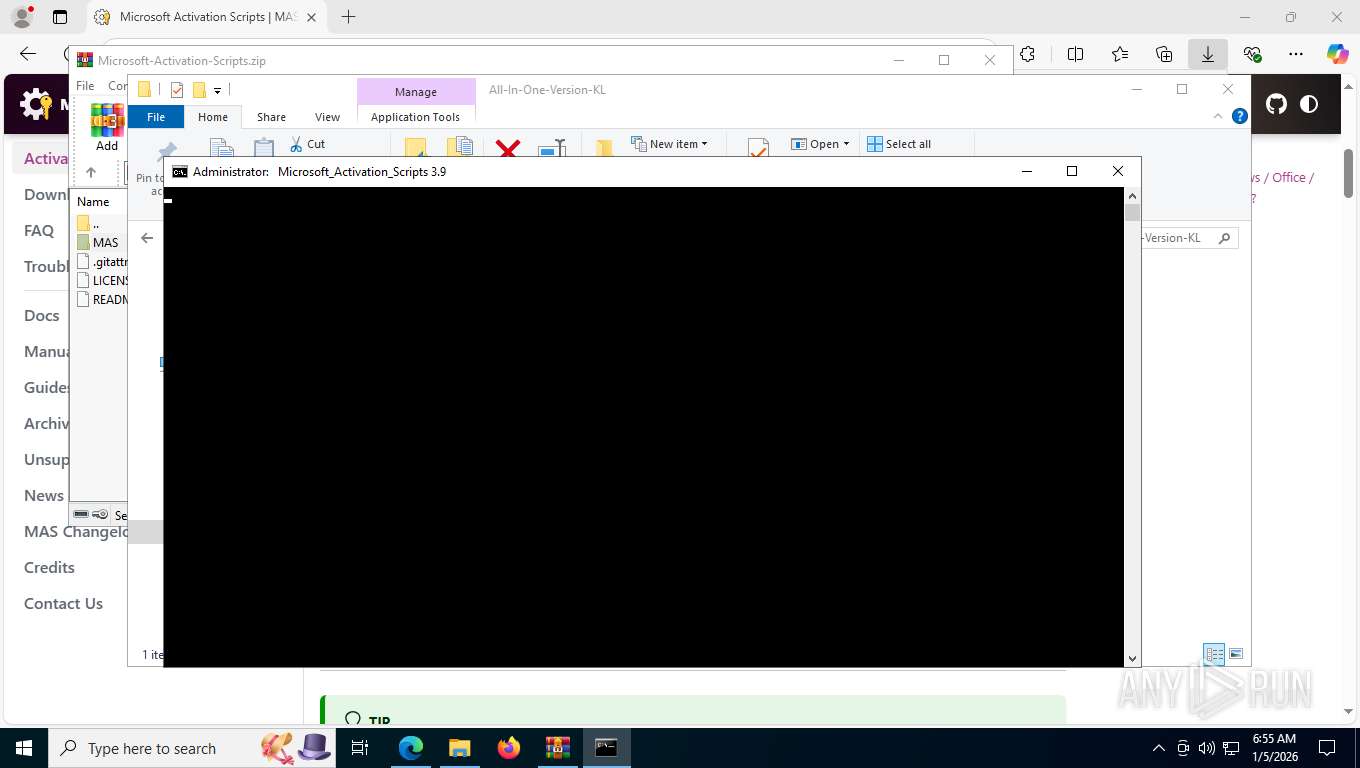Open FAQ link in website sidebar
The height and width of the screenshot is (768, 1360).
[39, 230]
